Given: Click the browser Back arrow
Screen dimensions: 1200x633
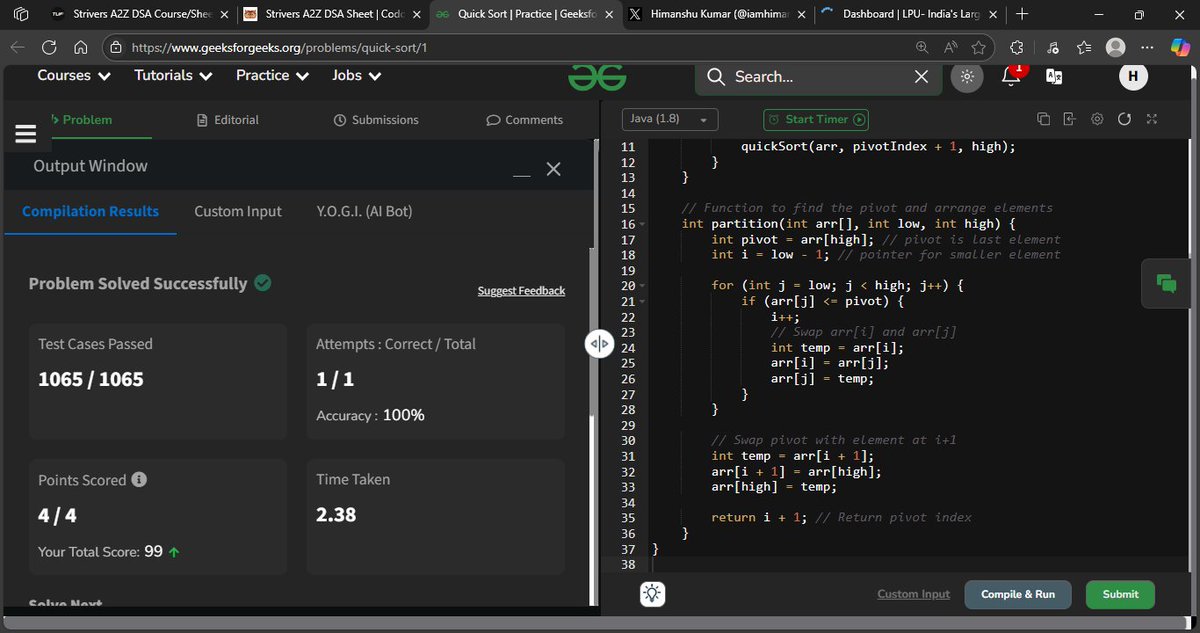Looking at the screenshot, I should 18,47.
